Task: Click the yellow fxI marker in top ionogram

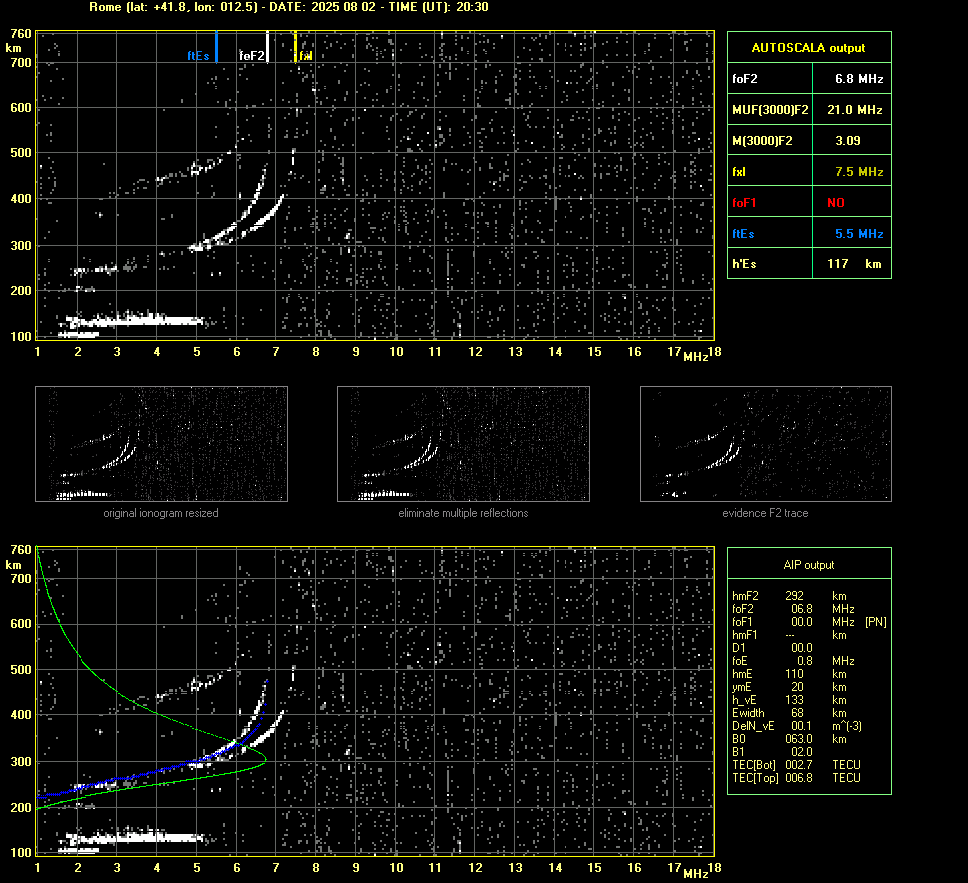Action: (x=295, y=47)
